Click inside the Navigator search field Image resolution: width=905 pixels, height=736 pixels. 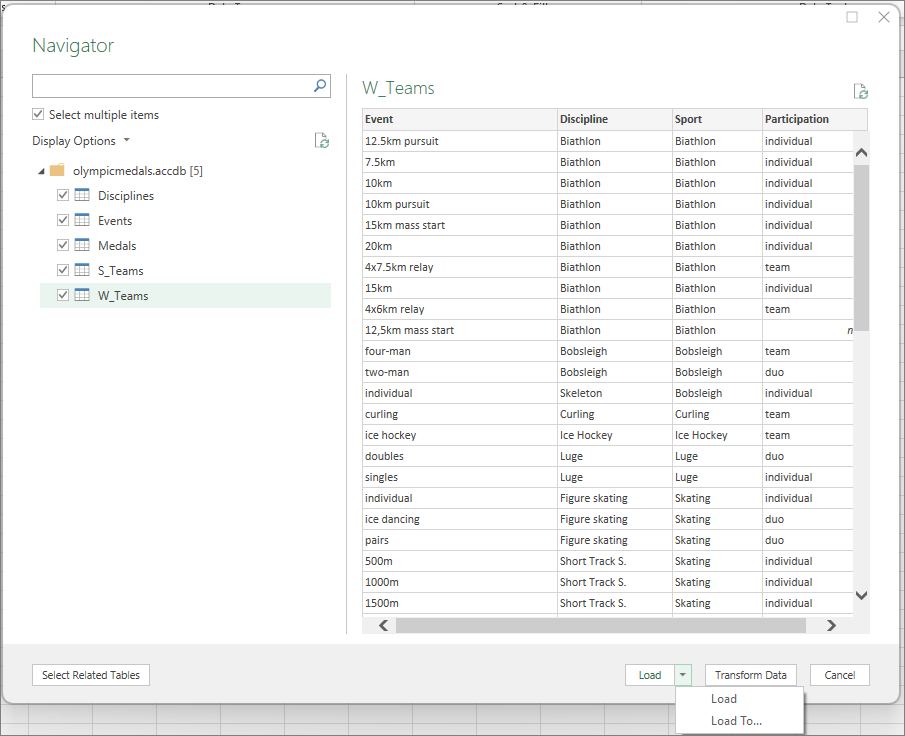(x=170, y=86)
